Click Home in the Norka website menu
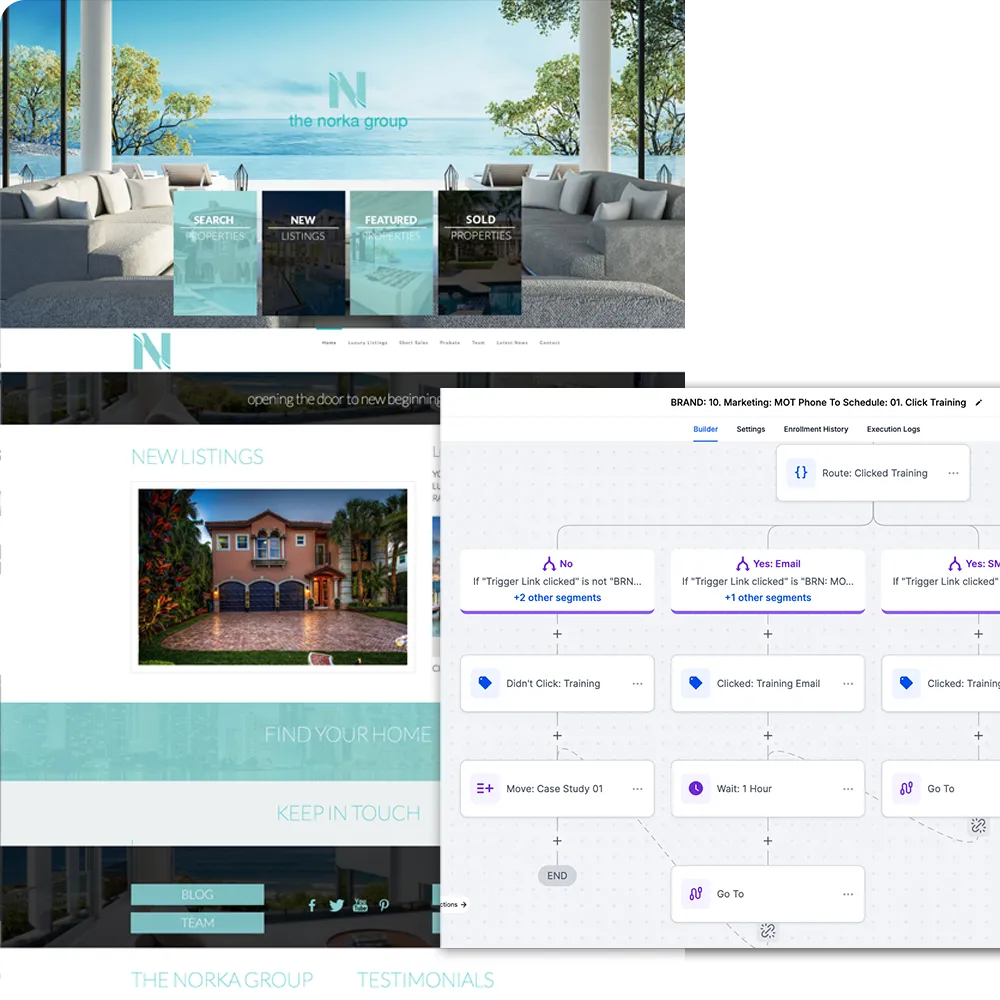 (x=329, y=343)
